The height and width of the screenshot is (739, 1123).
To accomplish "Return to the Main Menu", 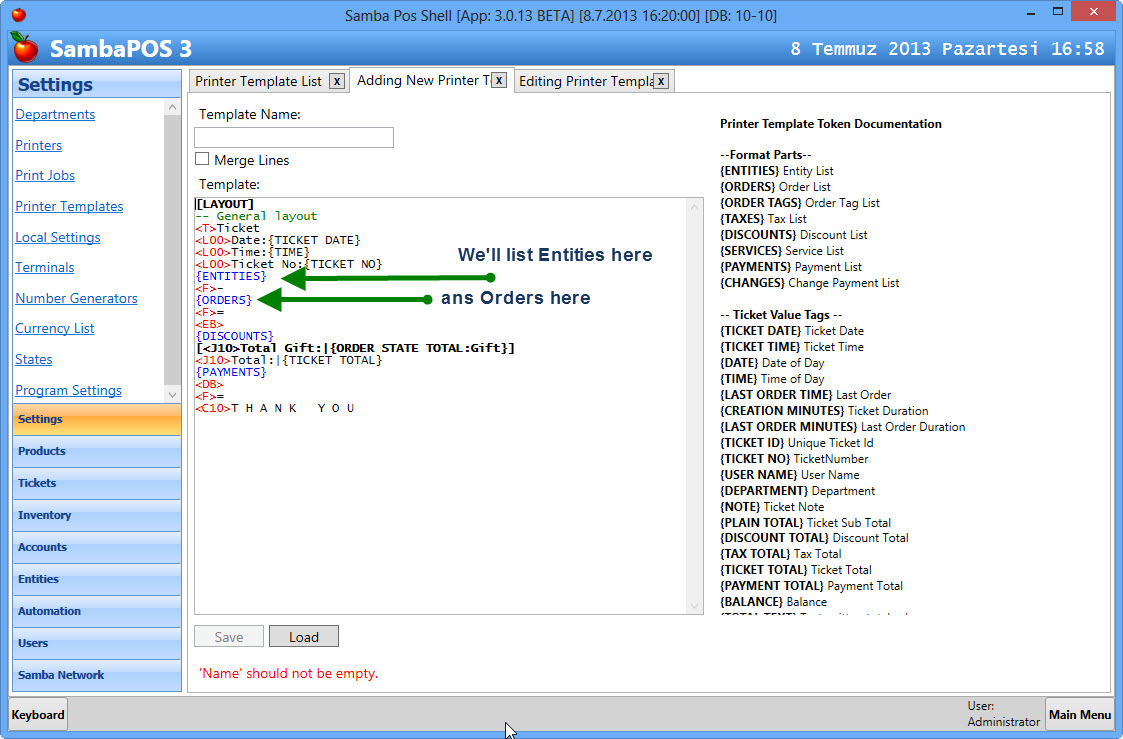I will click(x=1079, y=714).
